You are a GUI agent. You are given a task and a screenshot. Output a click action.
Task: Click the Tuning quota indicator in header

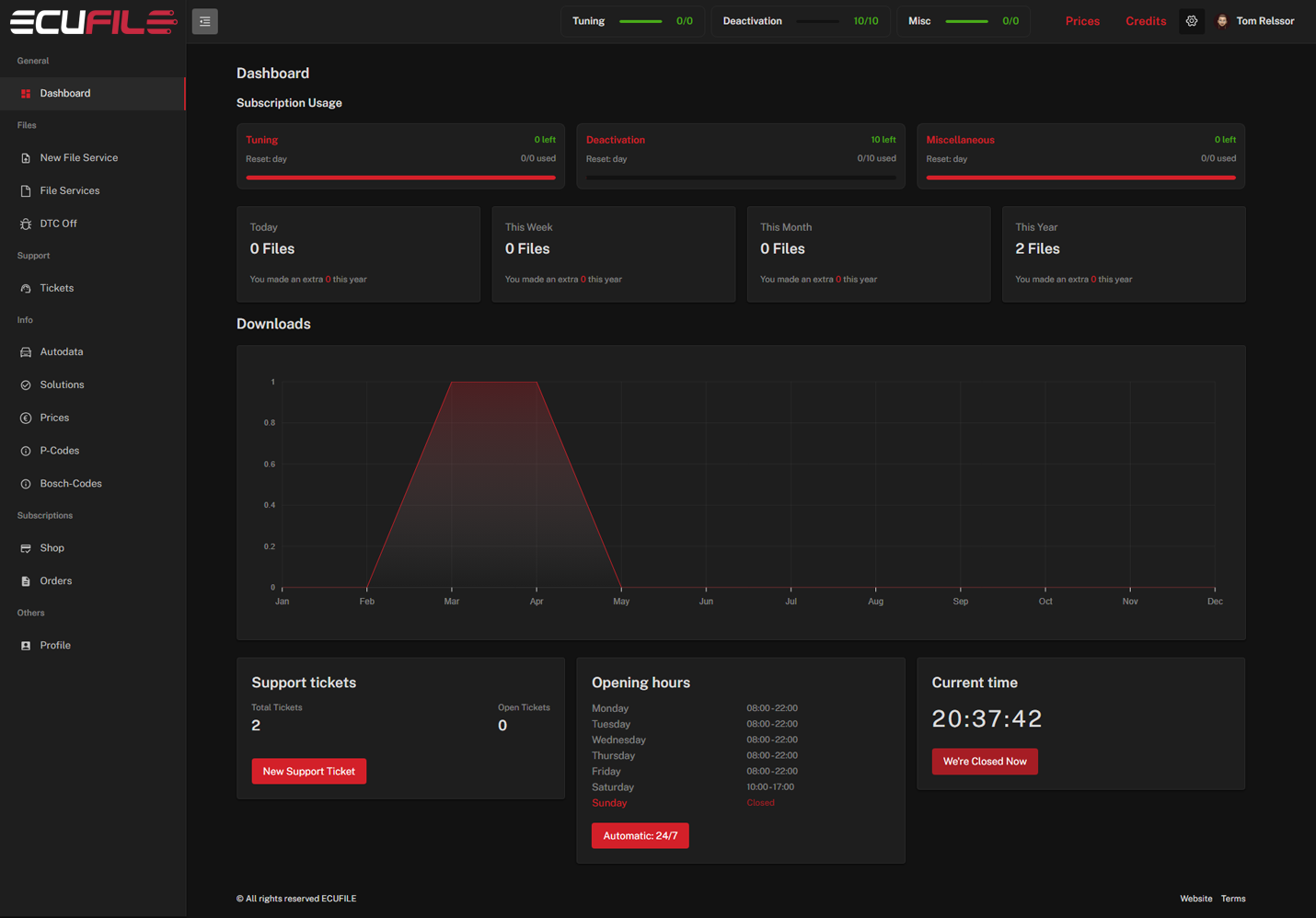(632, 21)
